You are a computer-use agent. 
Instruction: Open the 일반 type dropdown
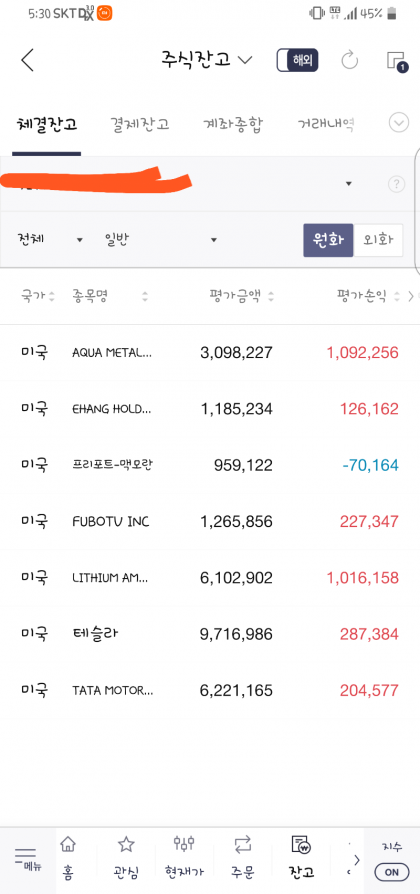tap(161, 239)
